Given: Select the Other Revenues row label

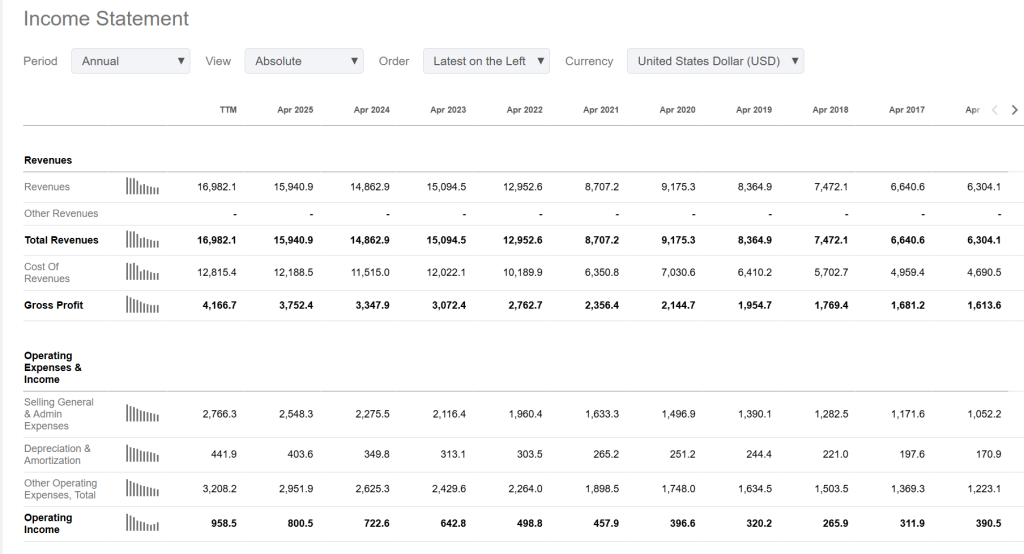Looking at the screenshot, I should pyautogui.click(x=61, y=214).
